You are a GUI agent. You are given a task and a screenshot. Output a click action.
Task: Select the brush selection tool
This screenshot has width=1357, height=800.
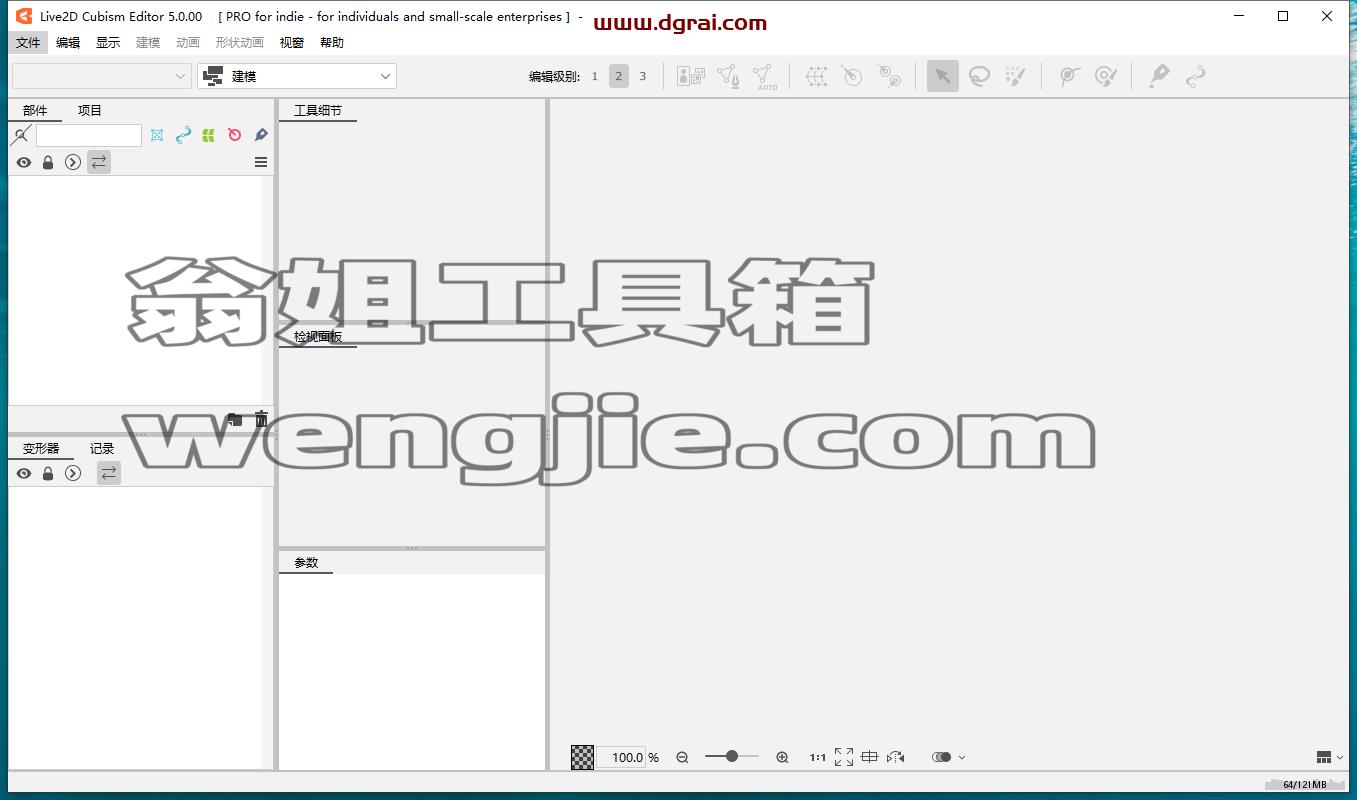[x=1015, y=76]
